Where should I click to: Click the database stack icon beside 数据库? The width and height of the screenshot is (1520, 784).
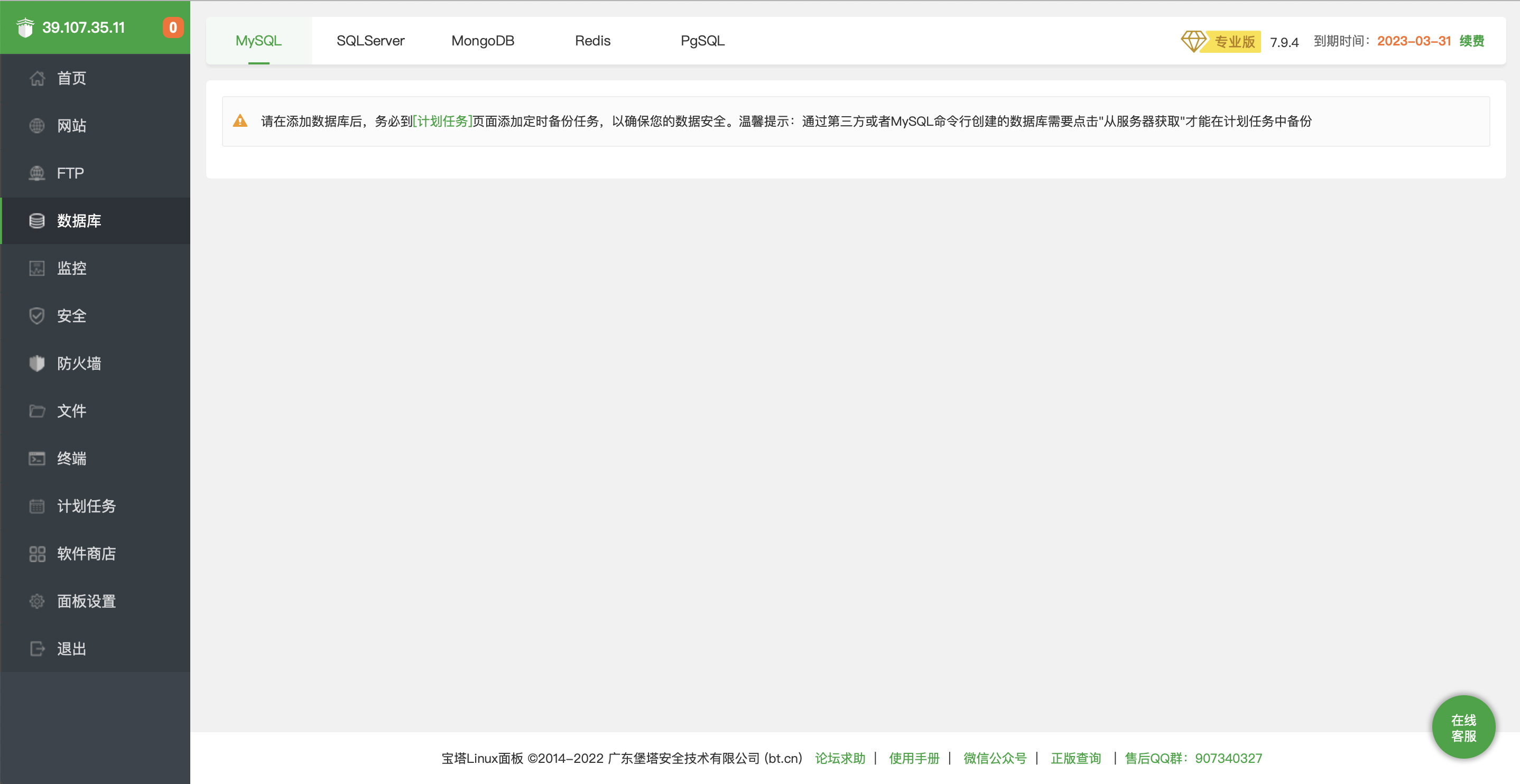coord(37,221)
